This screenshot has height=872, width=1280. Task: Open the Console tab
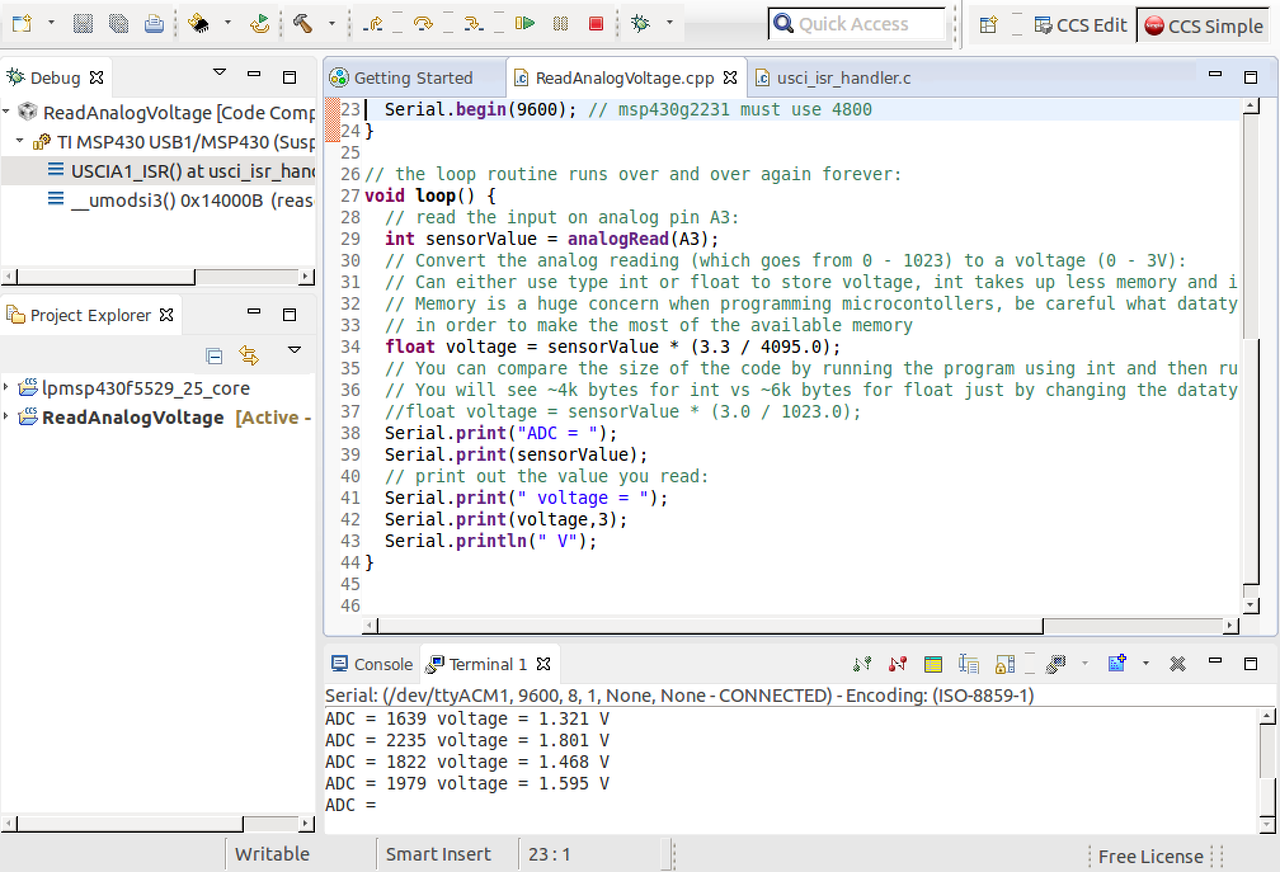click(372, 665)
